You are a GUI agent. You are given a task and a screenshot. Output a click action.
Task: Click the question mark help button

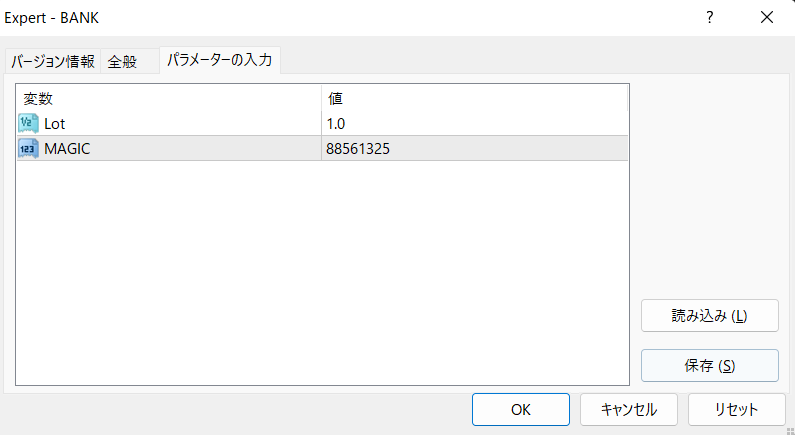click(710, 17)
